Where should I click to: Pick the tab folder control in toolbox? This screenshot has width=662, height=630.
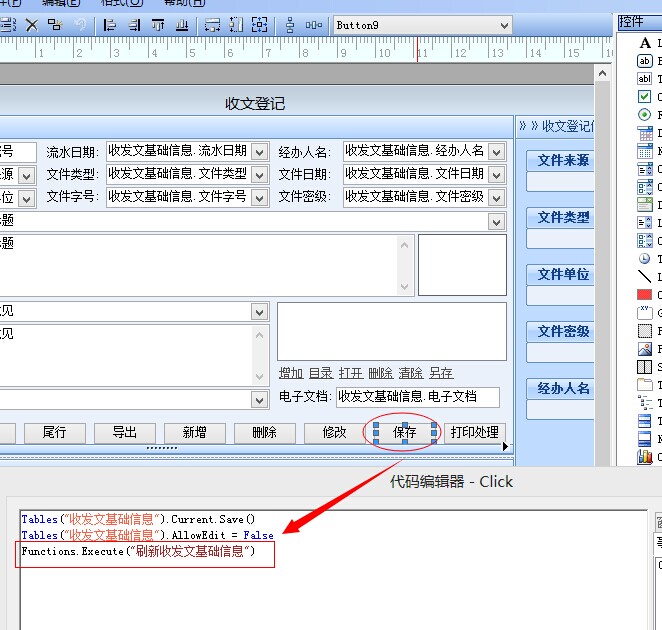point(645,385)
